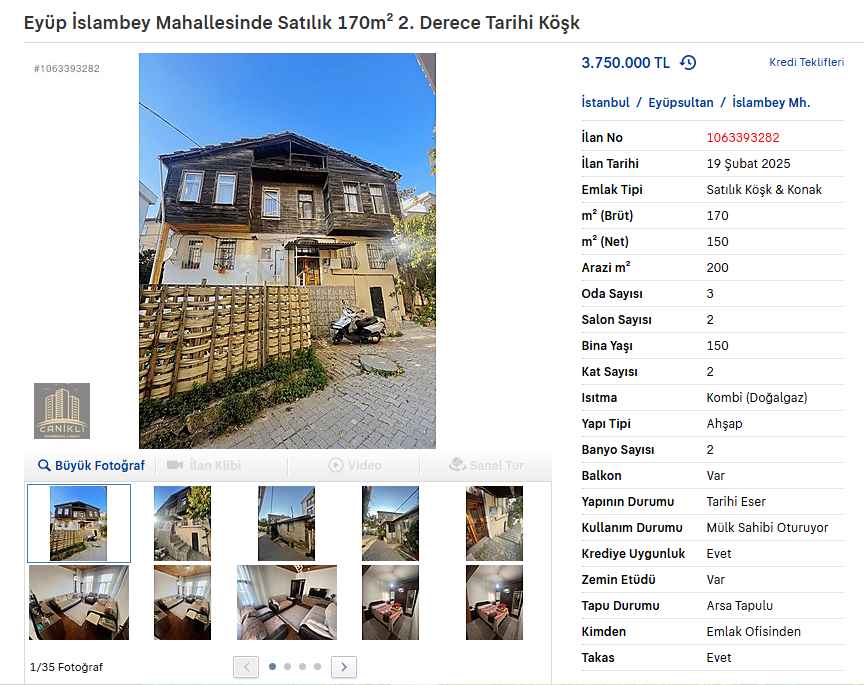Image resolution: width=864 pixels, height=685 pixels.
Task: Go to the next photo page arrow
Action: click(344, 667)
